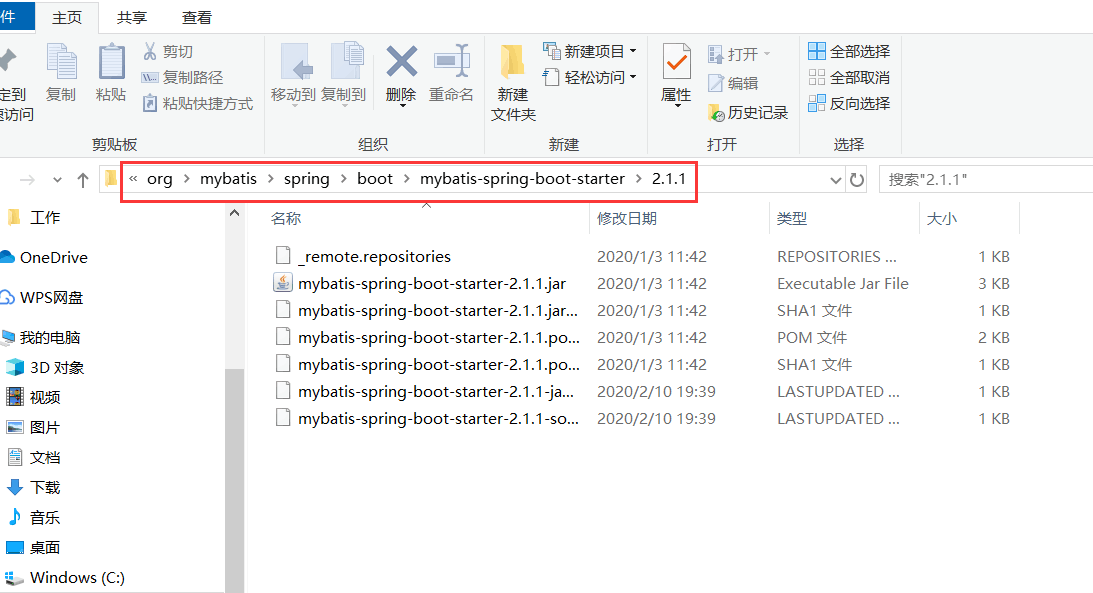Click the search box 搜索"2.1.1"
This screenshot has width=1093, height=593.
point(986,180)
